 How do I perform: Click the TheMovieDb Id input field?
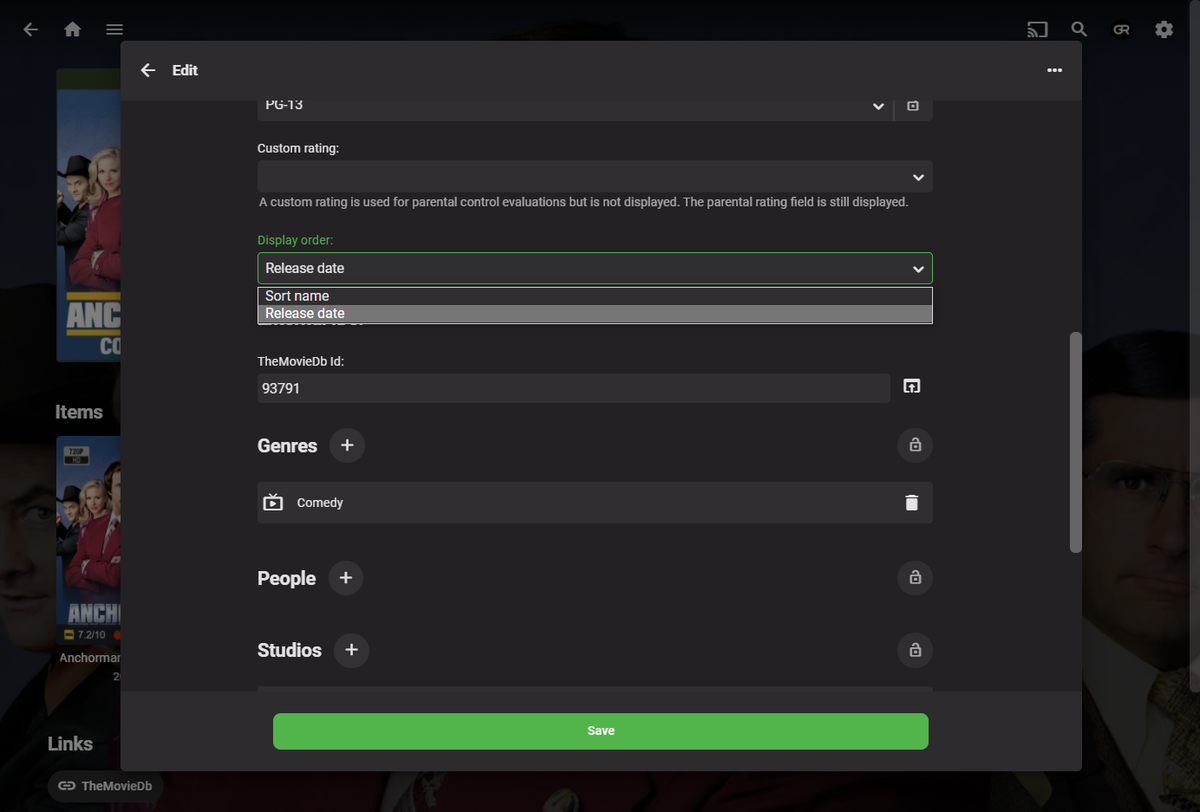tap(573, 388)
